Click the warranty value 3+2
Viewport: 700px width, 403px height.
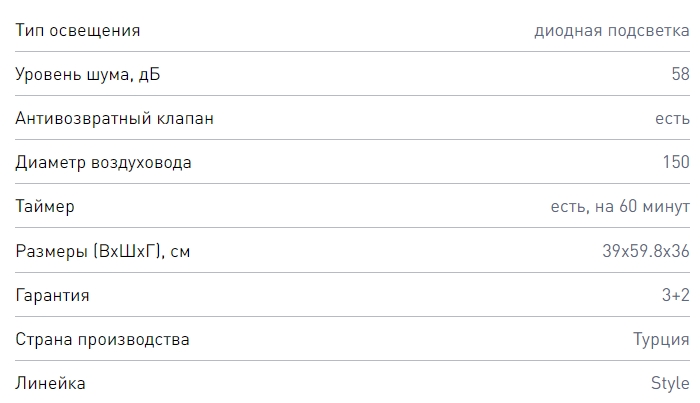[x=676, y=295]
